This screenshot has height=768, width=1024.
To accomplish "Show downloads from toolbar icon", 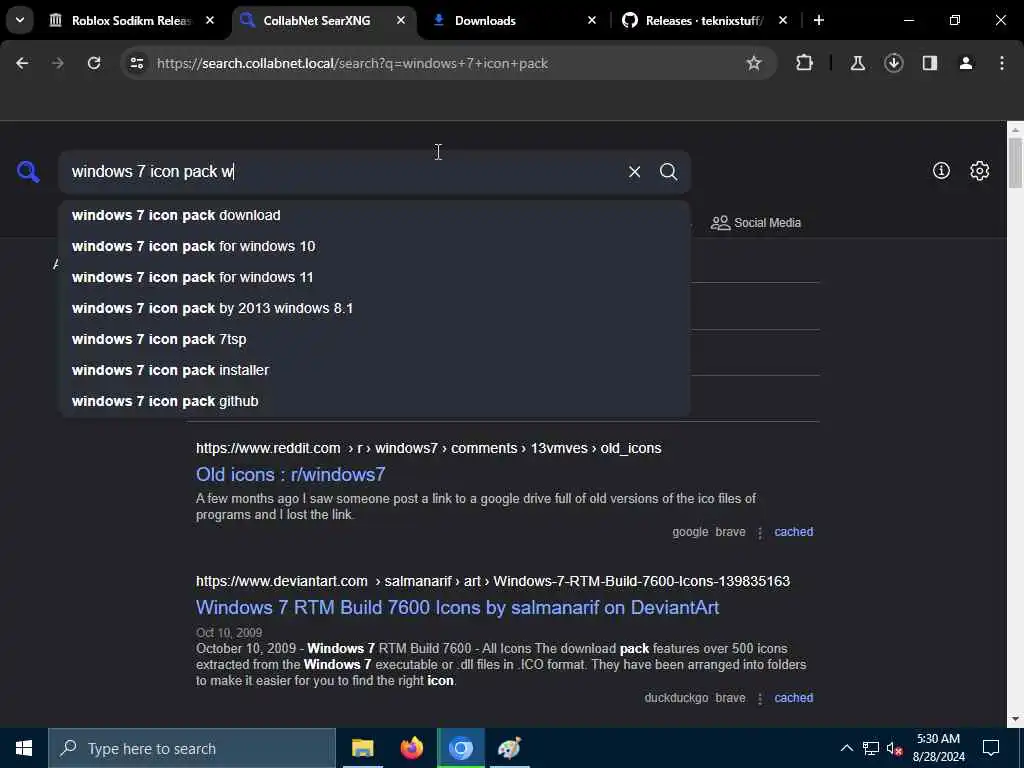I will point(893,63).
